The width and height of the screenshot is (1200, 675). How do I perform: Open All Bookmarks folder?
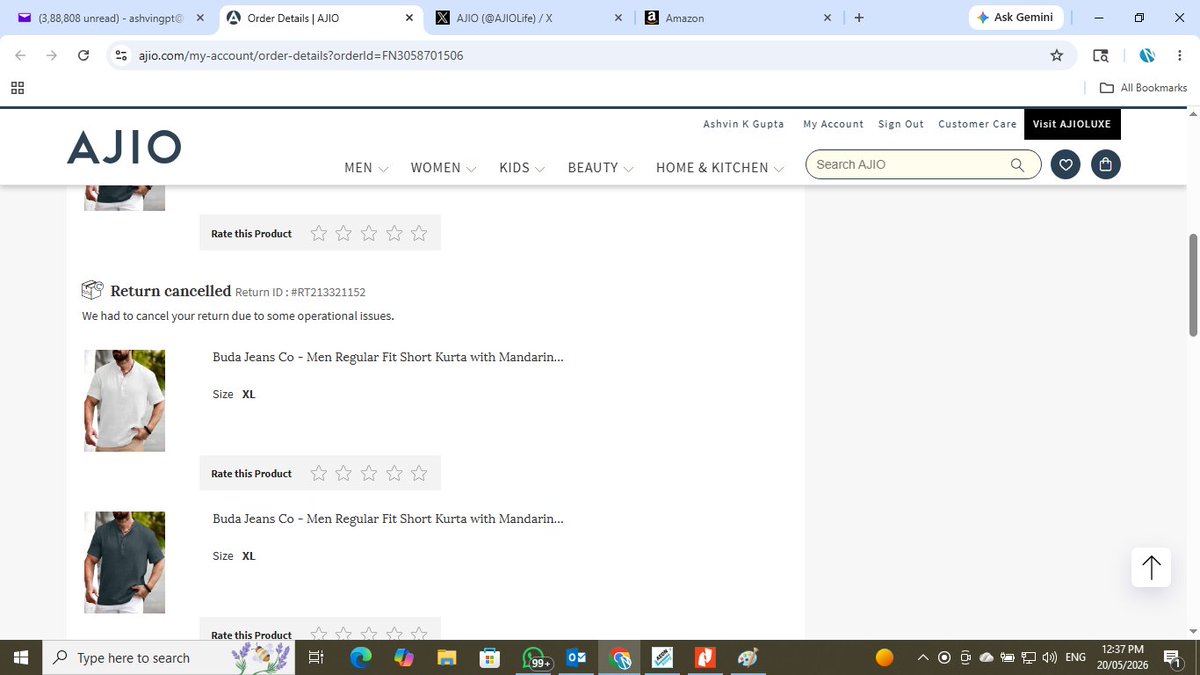1143,88
